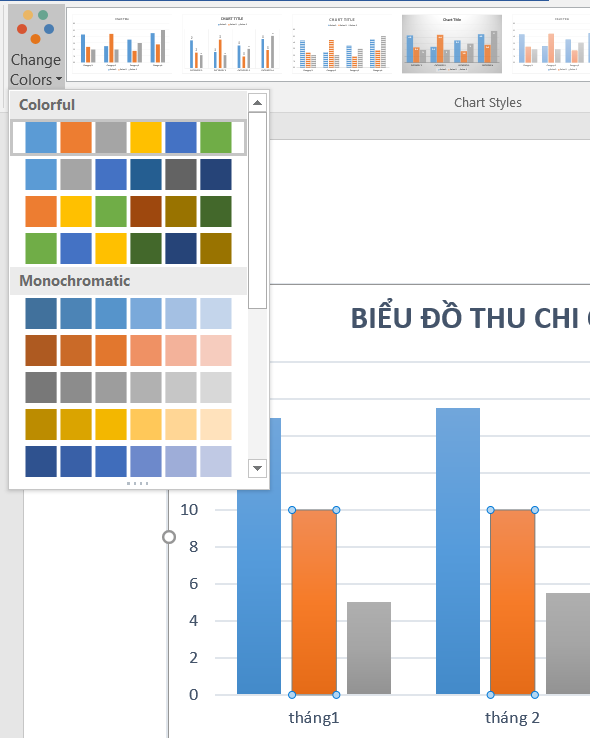Open the Change Colors dropdown

36,47
